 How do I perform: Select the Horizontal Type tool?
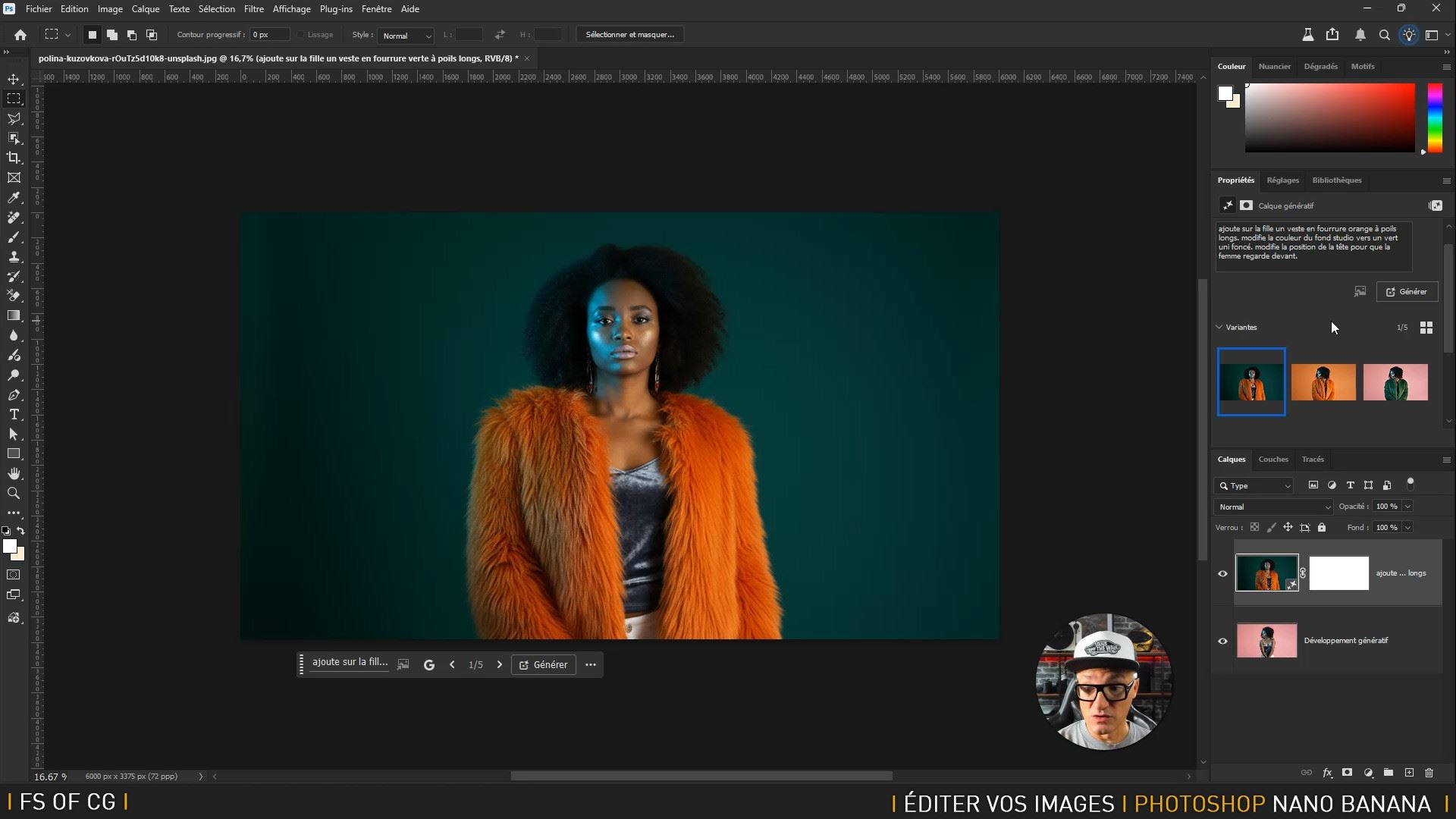tap(14, 414)
